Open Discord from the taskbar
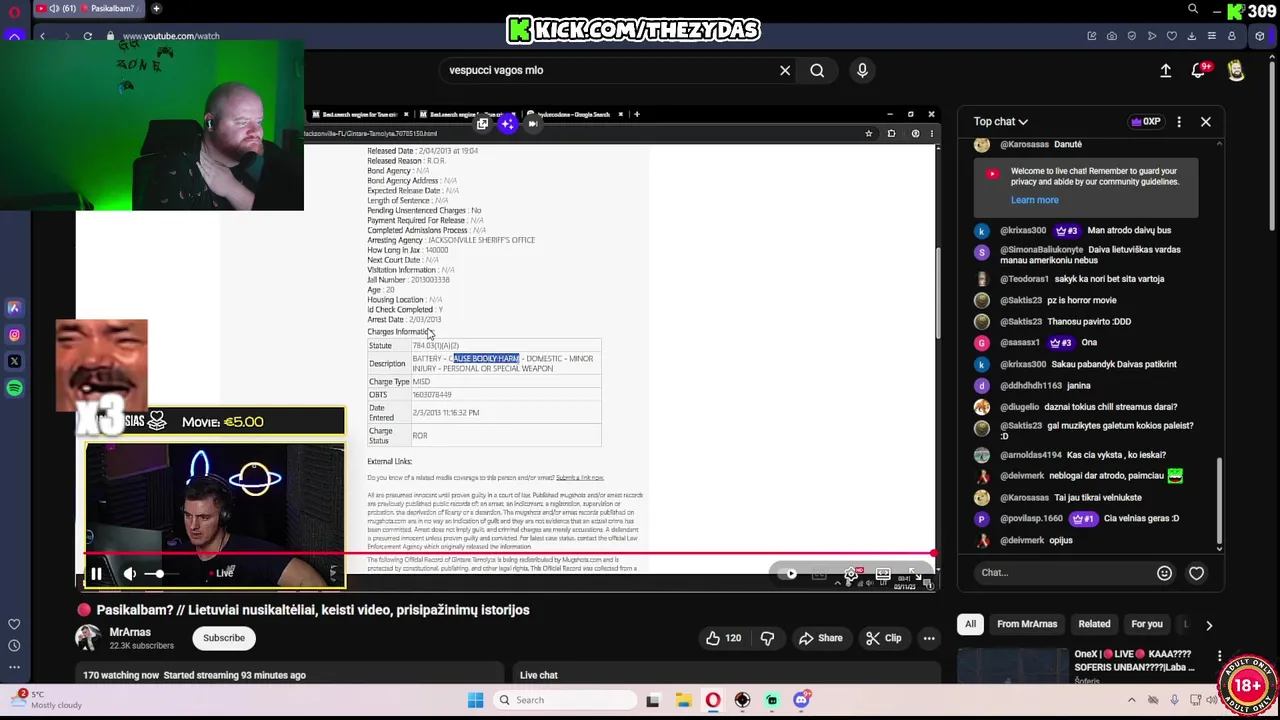1280x720 pixels. (x=801, y=700)
